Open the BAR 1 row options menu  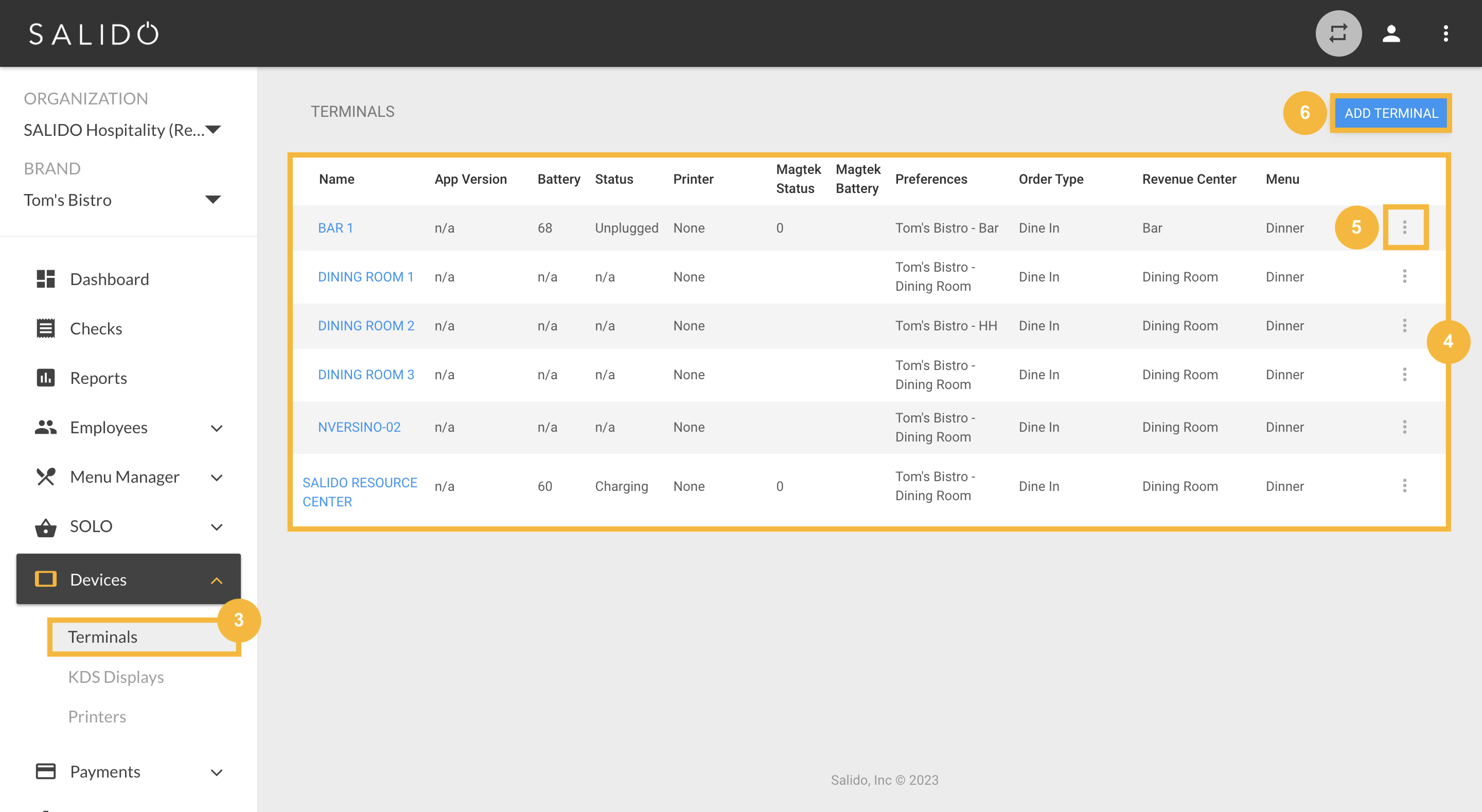coord(1404,228)
